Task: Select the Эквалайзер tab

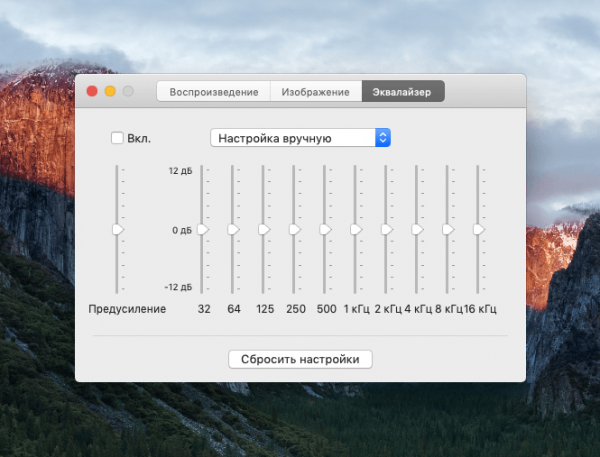Action: pos(403,91)
